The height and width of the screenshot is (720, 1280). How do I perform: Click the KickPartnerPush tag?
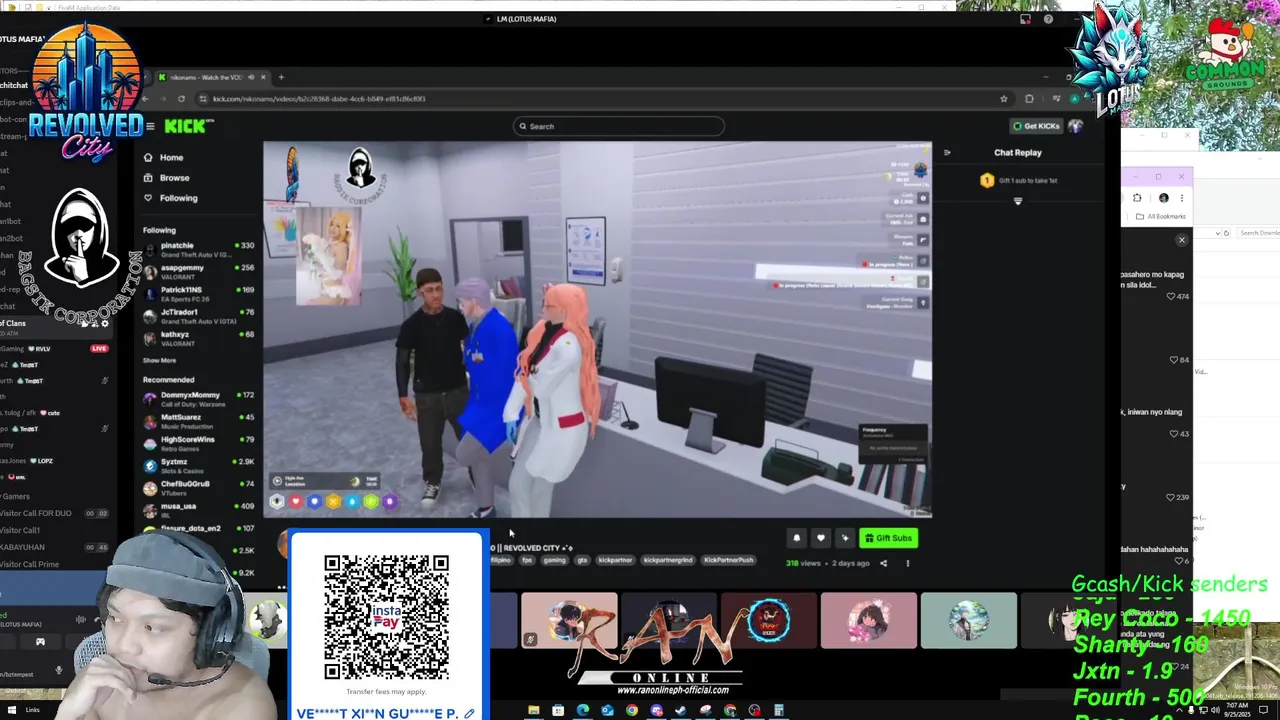(x=728, y=560)
